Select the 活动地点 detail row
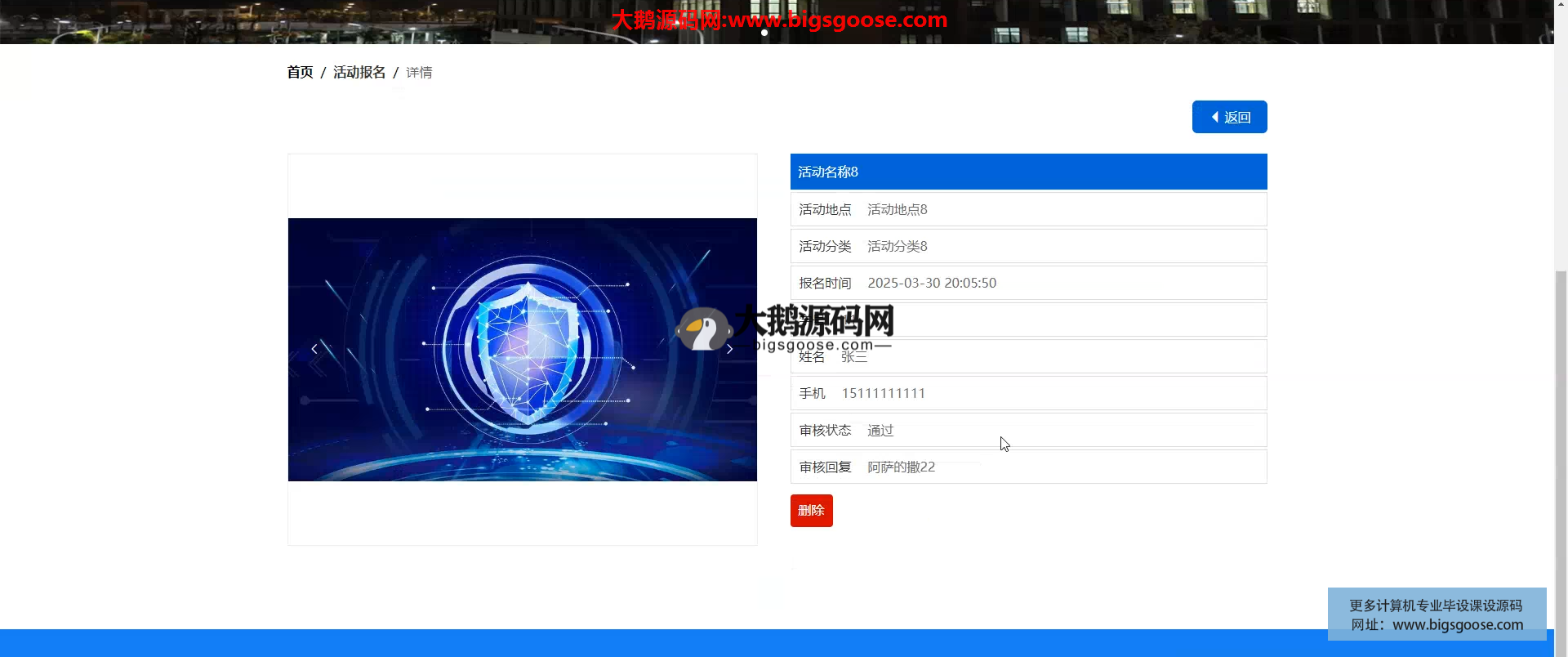The image size is (1568, 657). 1028,209
